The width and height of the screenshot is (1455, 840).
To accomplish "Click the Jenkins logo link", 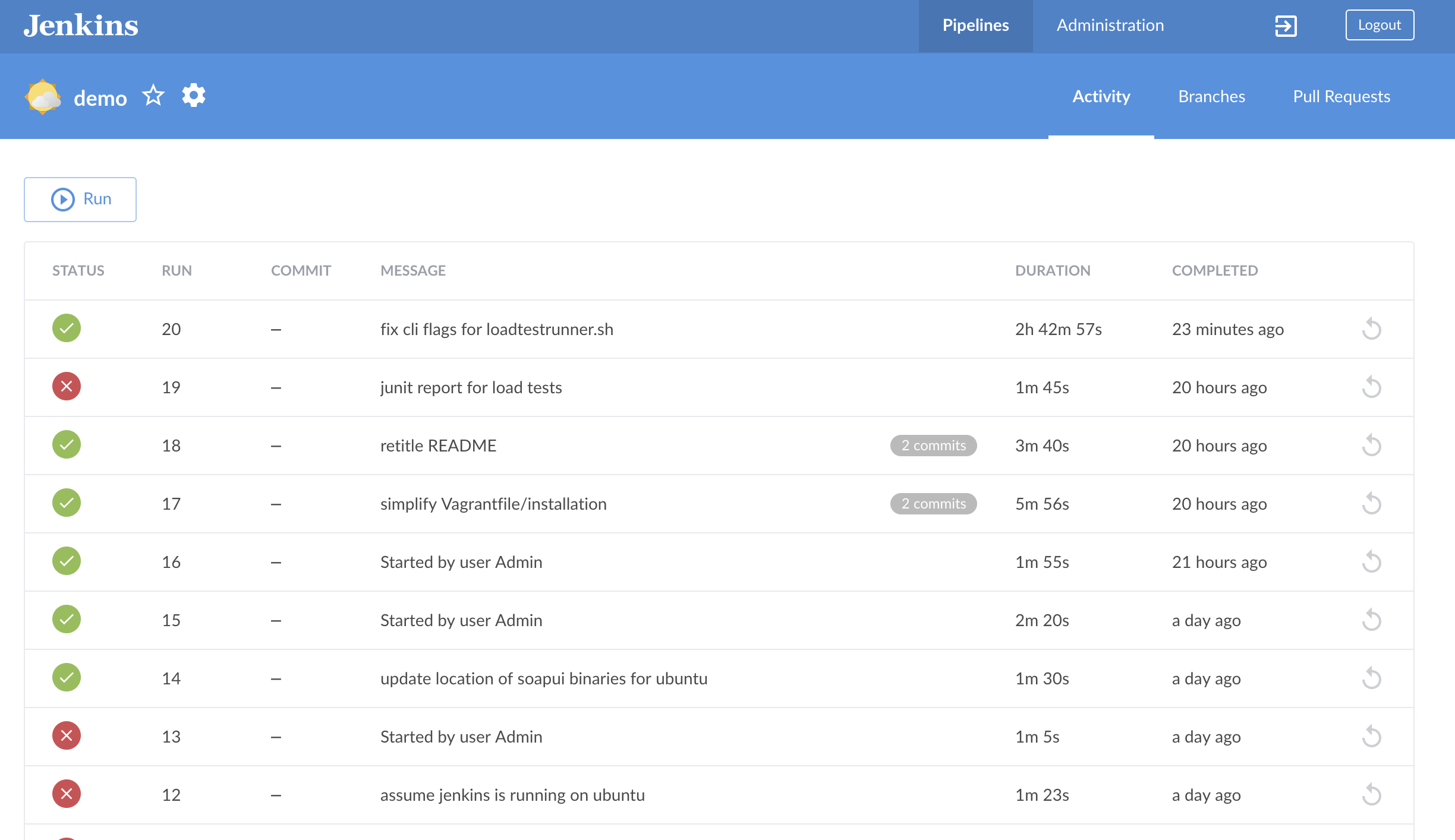I will point(81,26).
